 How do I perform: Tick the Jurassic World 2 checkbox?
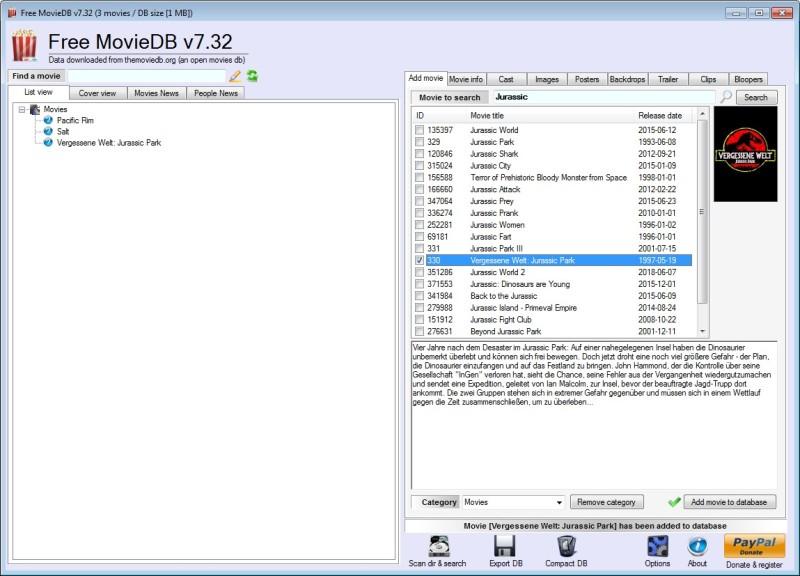click(419, 272)
